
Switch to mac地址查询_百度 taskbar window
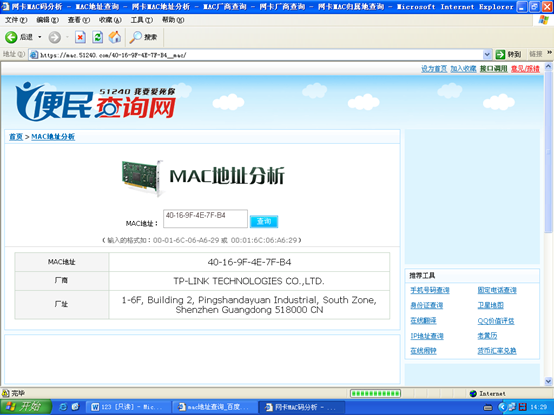pyautogui.click(x=214, y=407)
